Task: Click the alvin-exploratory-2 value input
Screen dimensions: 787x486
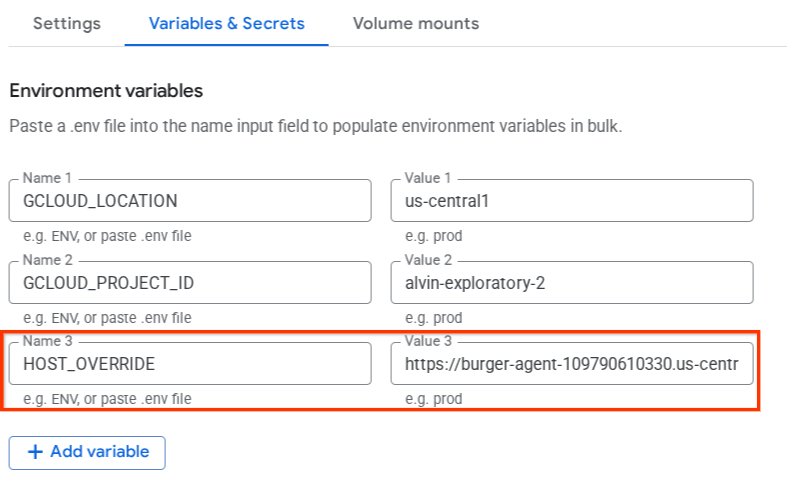Action: [x=571, y=283]
